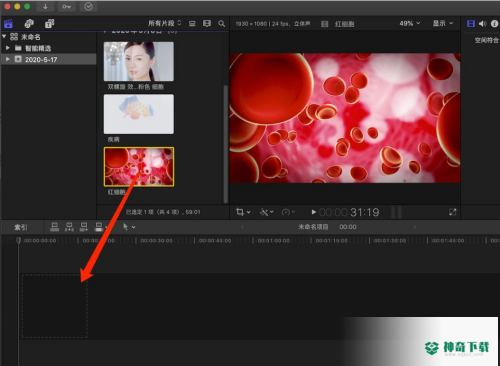
Task: Switch to the video inspector icon
Action: click(471, 24)
